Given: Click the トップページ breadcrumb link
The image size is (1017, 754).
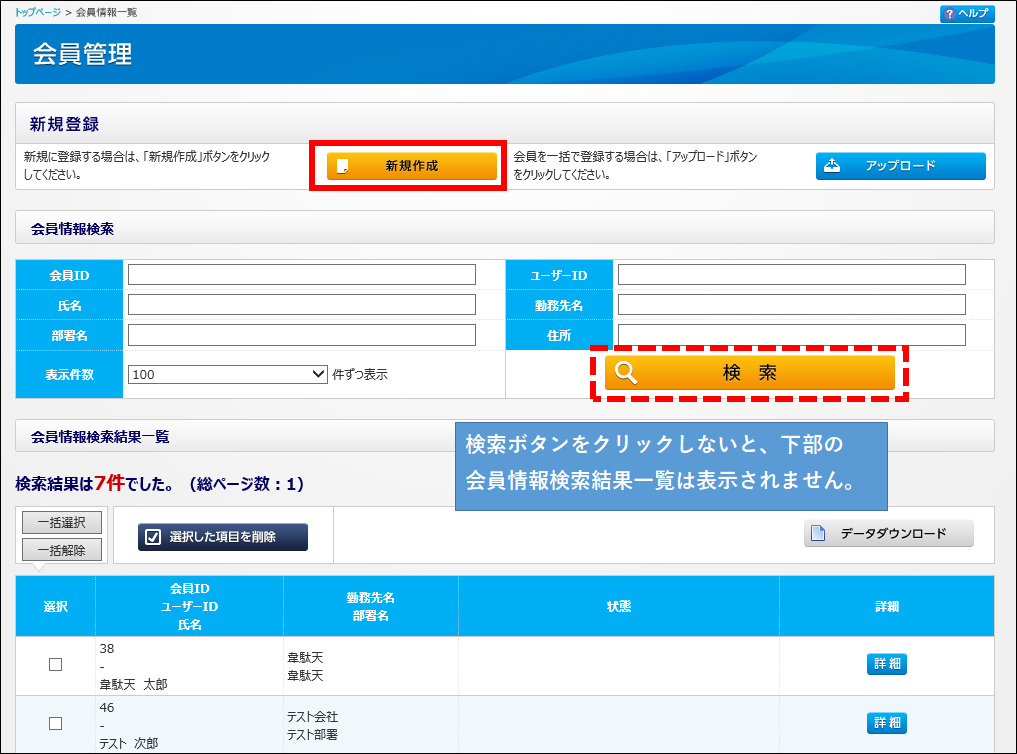Looking at the screenshot, I should 42,12.
